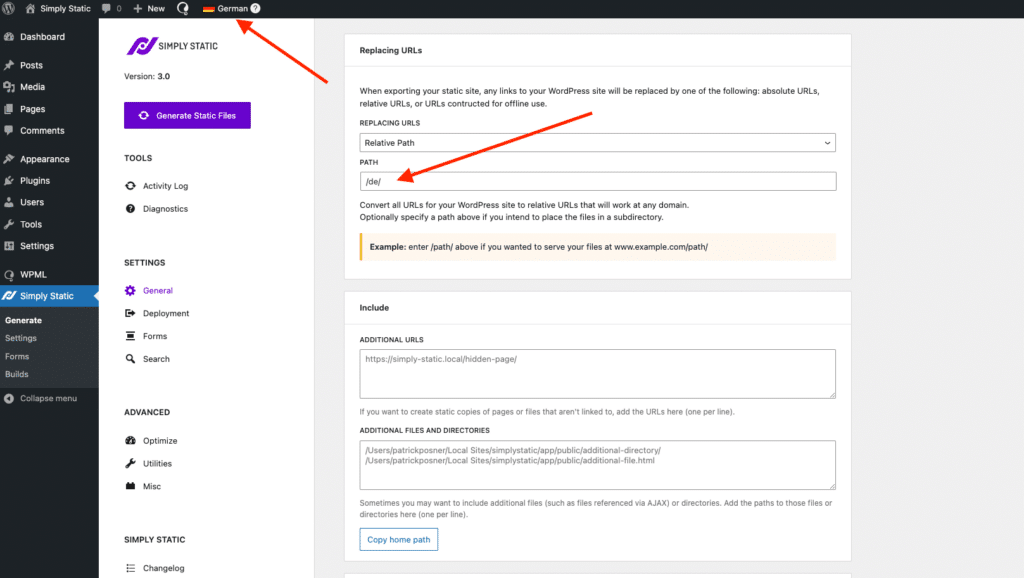The width and height of the screenshot is (1024, 578).
Task: Open the Misc settings link
Action: [152, 487]
